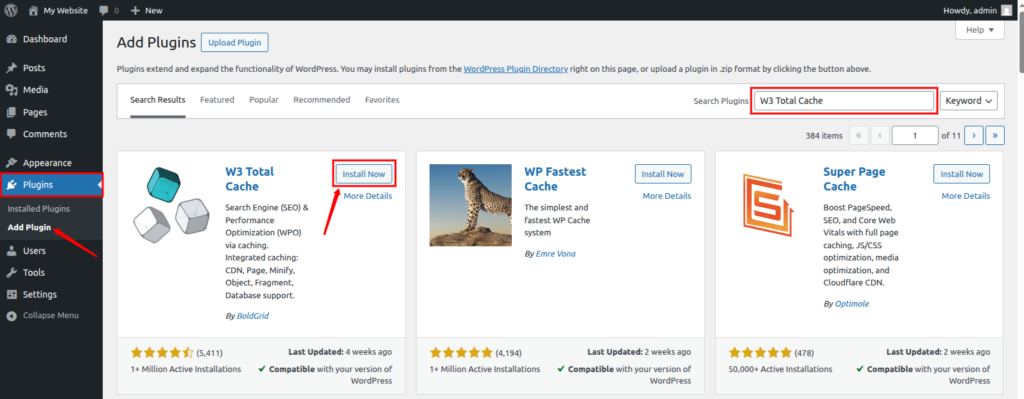
Task: Go to previous page of results
Action: click(x=880, y=135)
